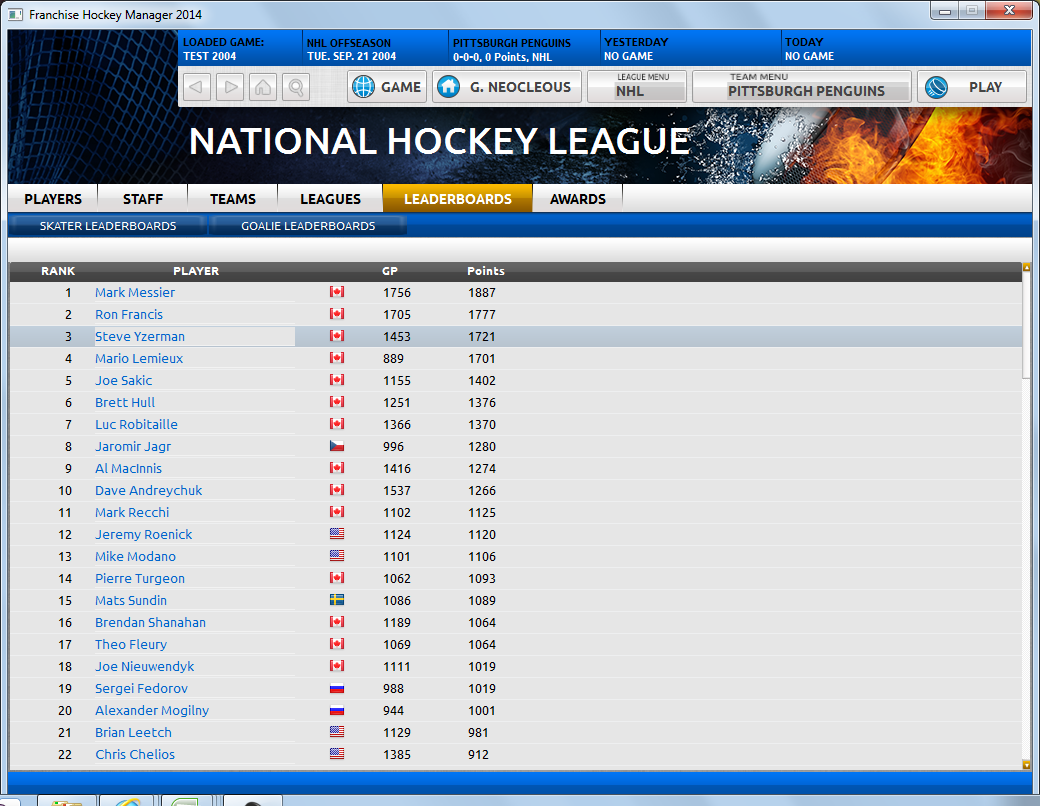Open Brett Hull player link

tap(125, 402)
